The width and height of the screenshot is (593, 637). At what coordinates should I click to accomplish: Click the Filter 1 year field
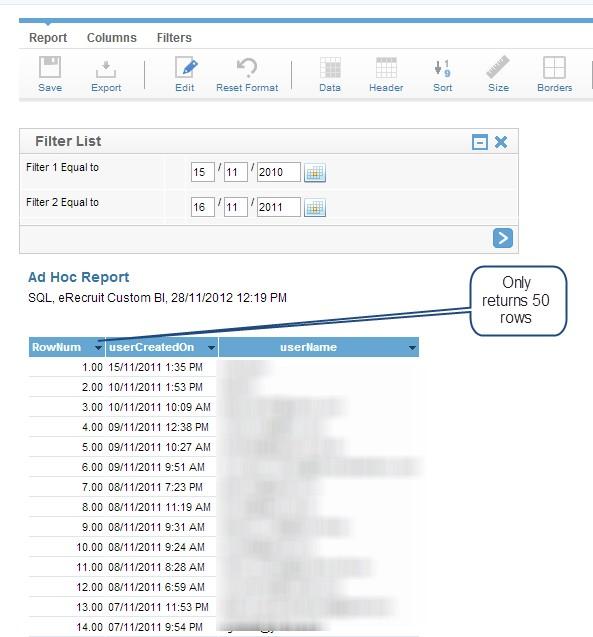279,172
